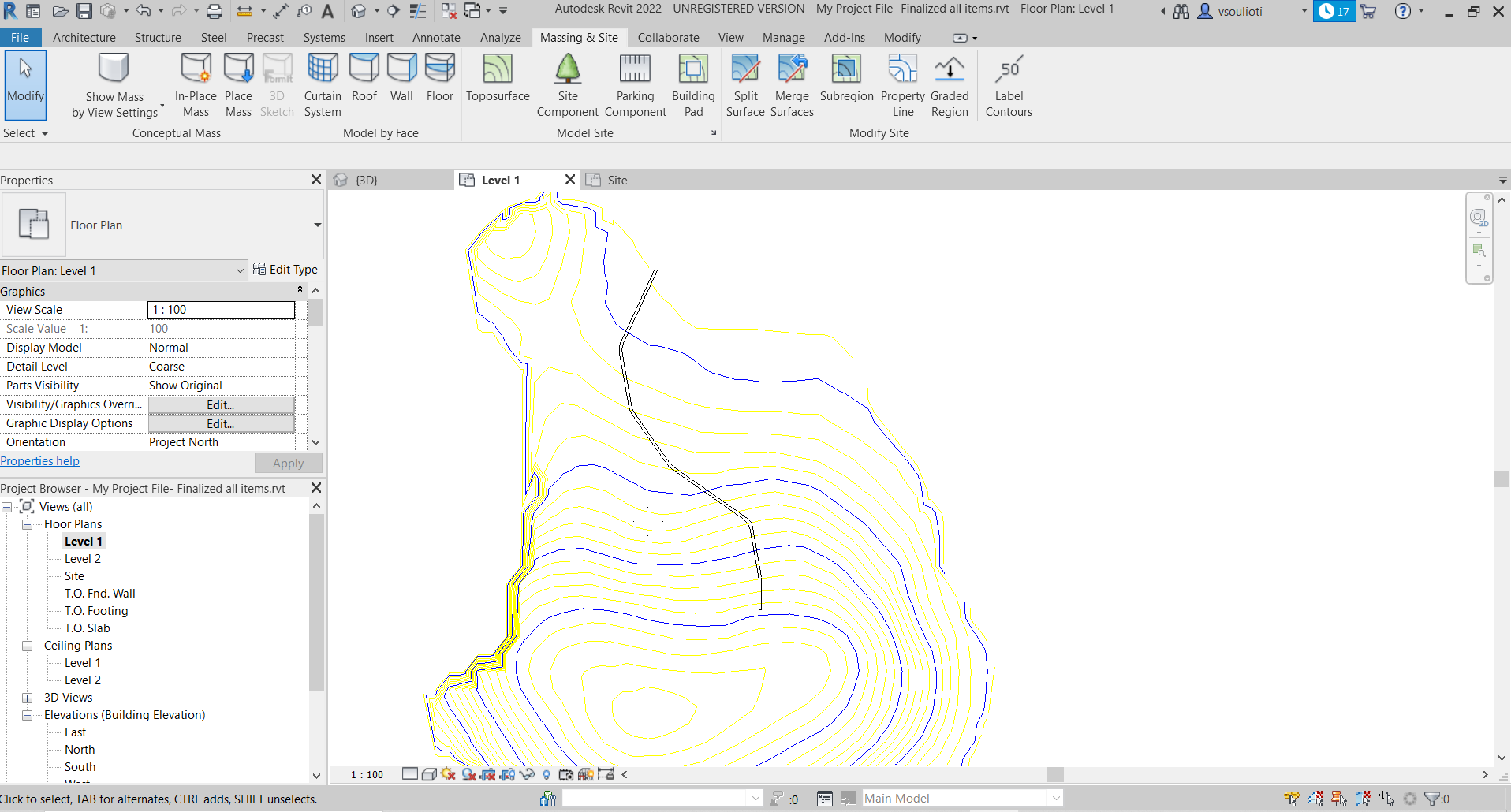Expand the 3D Views tree node
The width and height of the screenshot is (1511, 812).
27,698
